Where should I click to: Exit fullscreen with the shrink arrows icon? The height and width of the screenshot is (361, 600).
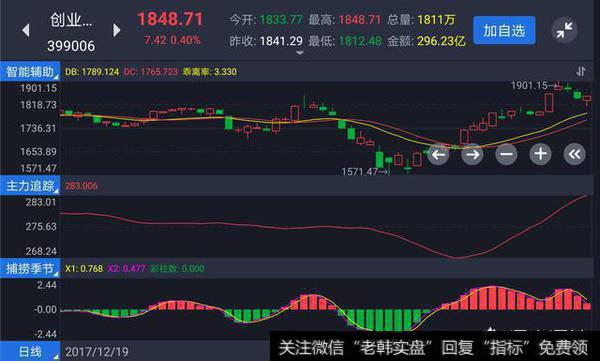564,30
